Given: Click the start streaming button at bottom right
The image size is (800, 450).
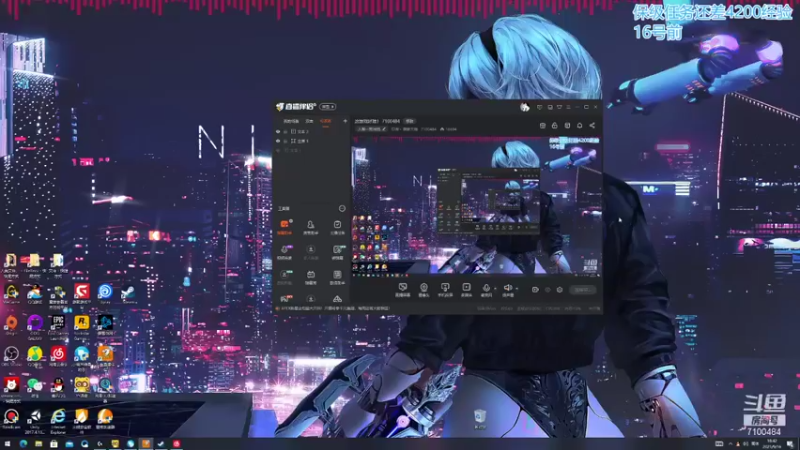Looking at the screenshot, I should coord(583,290).
